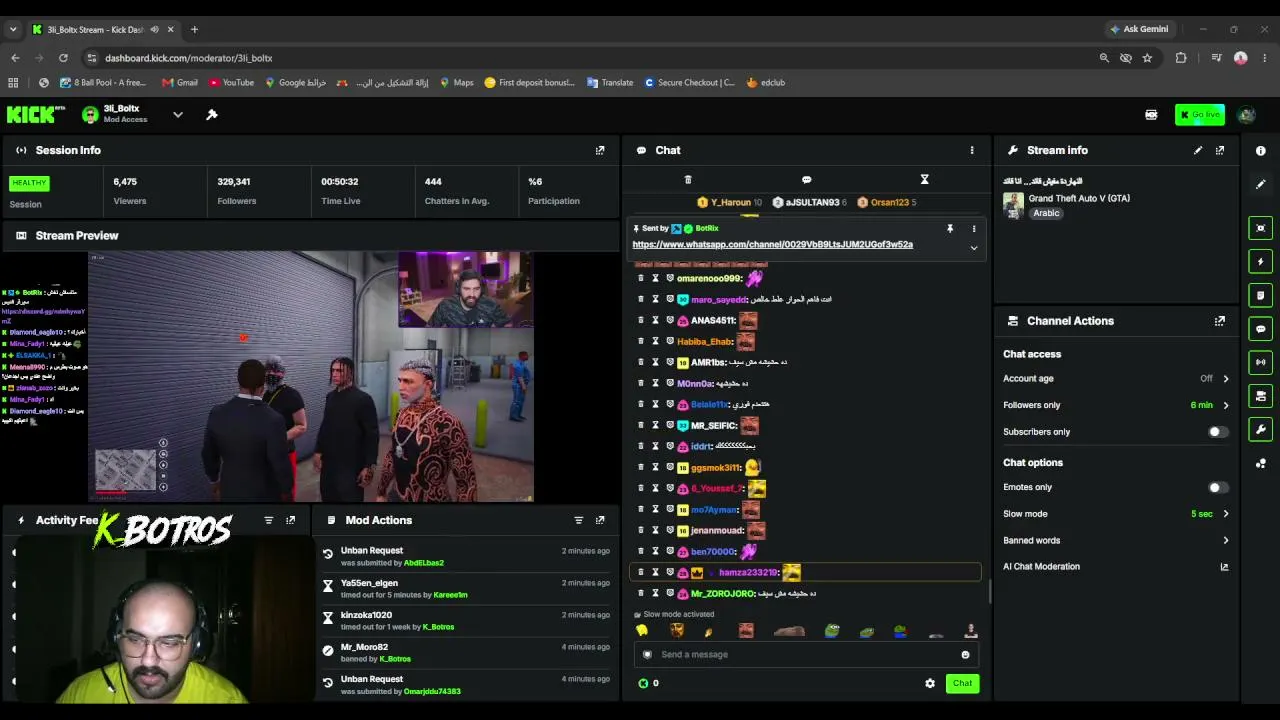1280x720 pixels.
Task: Select the hourglass tab under Chat header
Action: coord(924,180)
